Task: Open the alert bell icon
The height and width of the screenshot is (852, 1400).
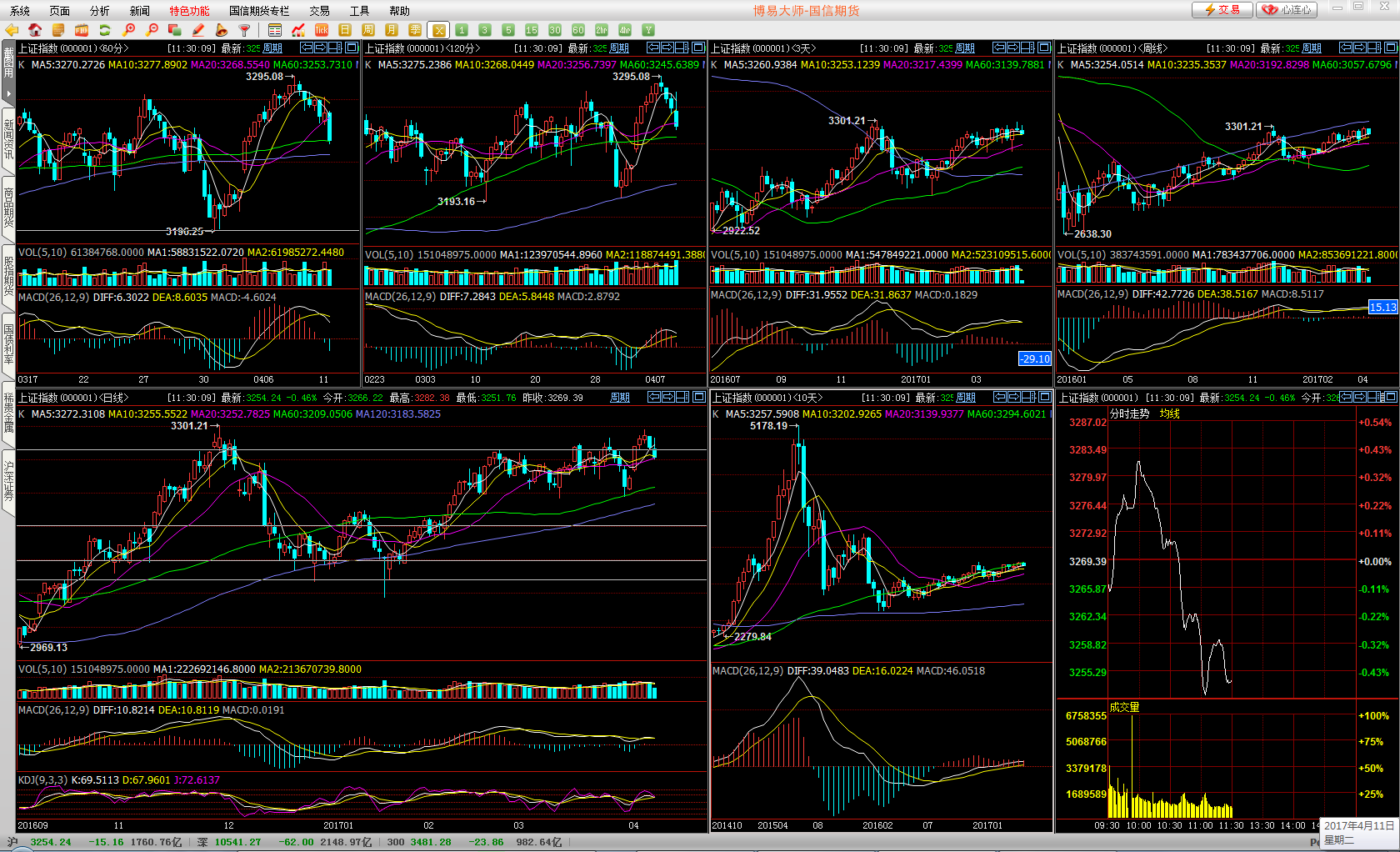Action: [222, 30]
